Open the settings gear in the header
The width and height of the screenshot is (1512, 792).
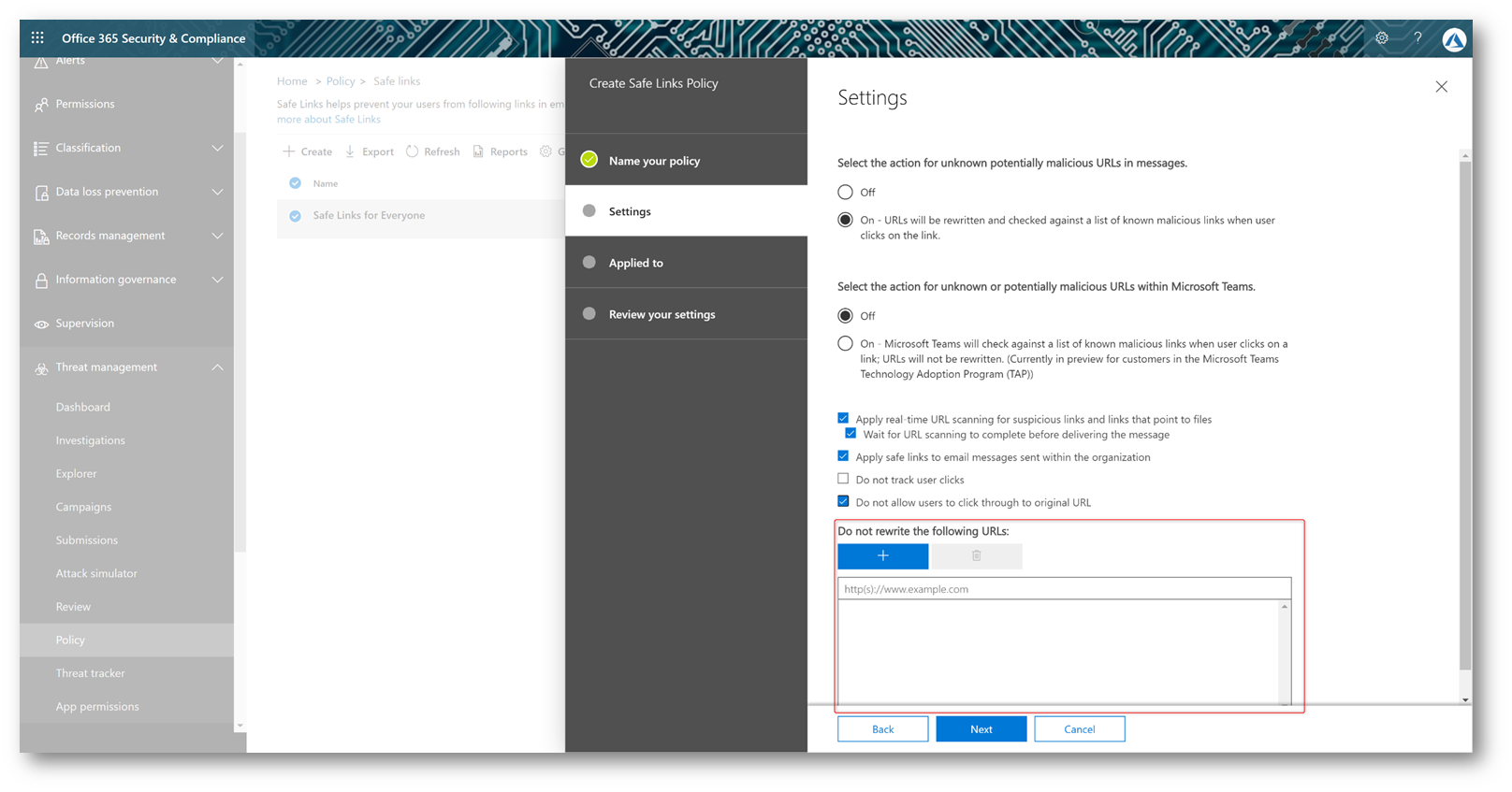click(1382, 38)
